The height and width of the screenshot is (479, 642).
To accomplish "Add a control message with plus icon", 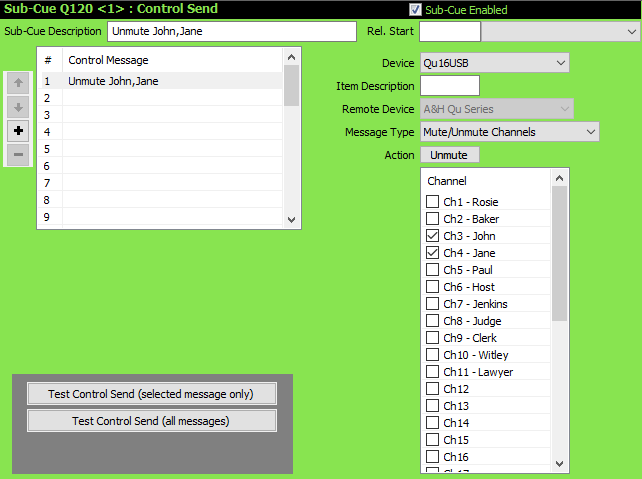I will [18, 131].
